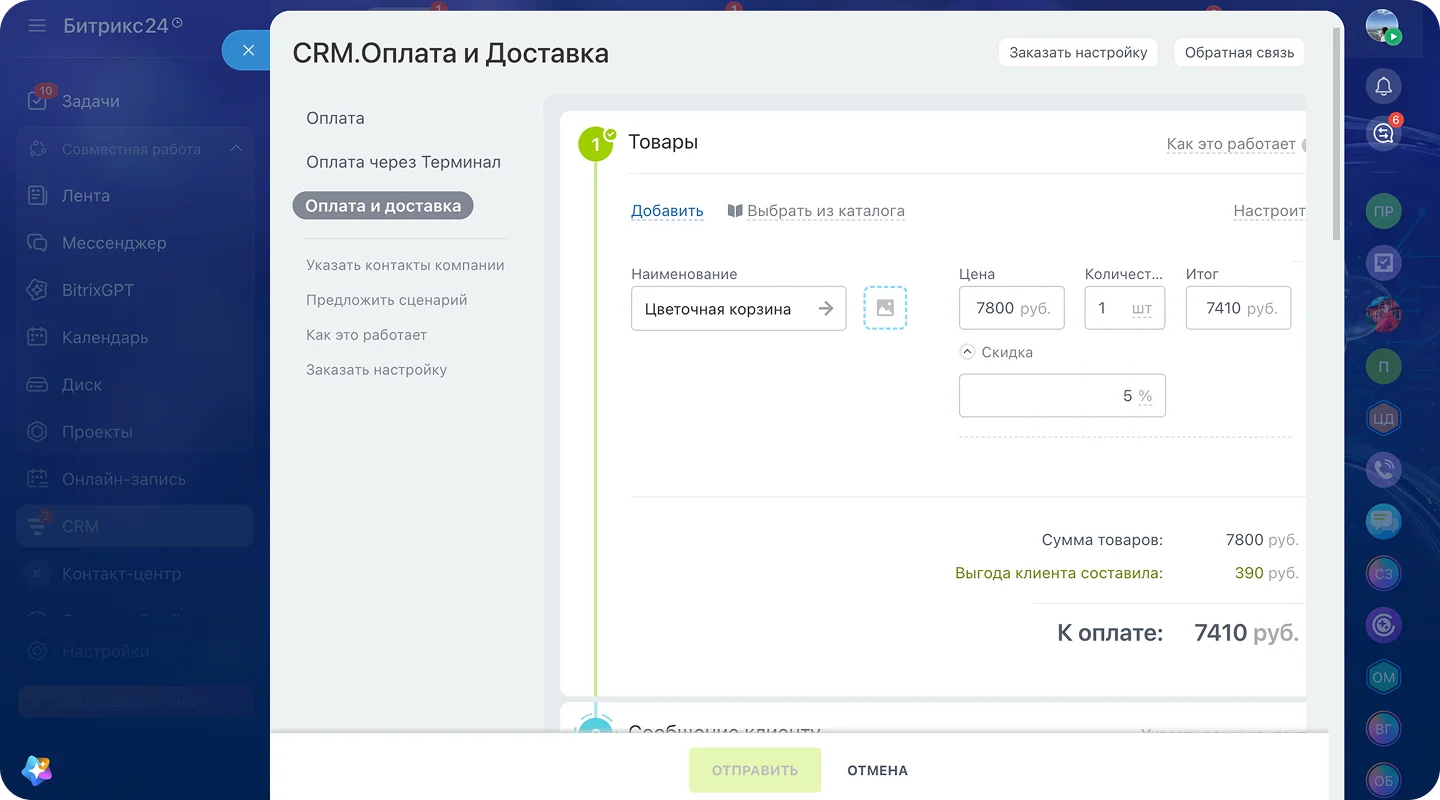1440x800 pixels.
Task: Collapse the Скидка section toggle
Action: (967, 352)
